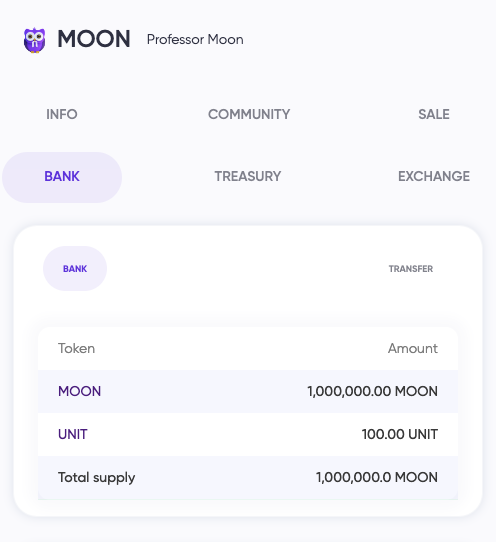The width and height of the screenshot is (496, 542).
Task: Click the MOON token table row
Action: (248, 391)
